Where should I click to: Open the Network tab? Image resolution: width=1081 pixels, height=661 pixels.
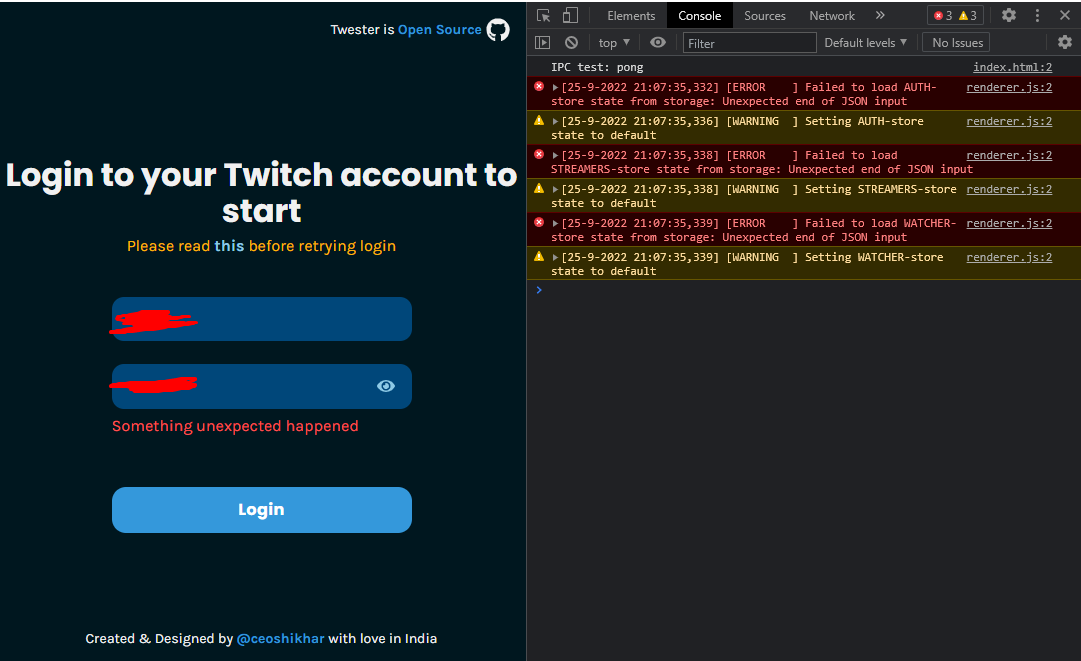tap(831, 15)
